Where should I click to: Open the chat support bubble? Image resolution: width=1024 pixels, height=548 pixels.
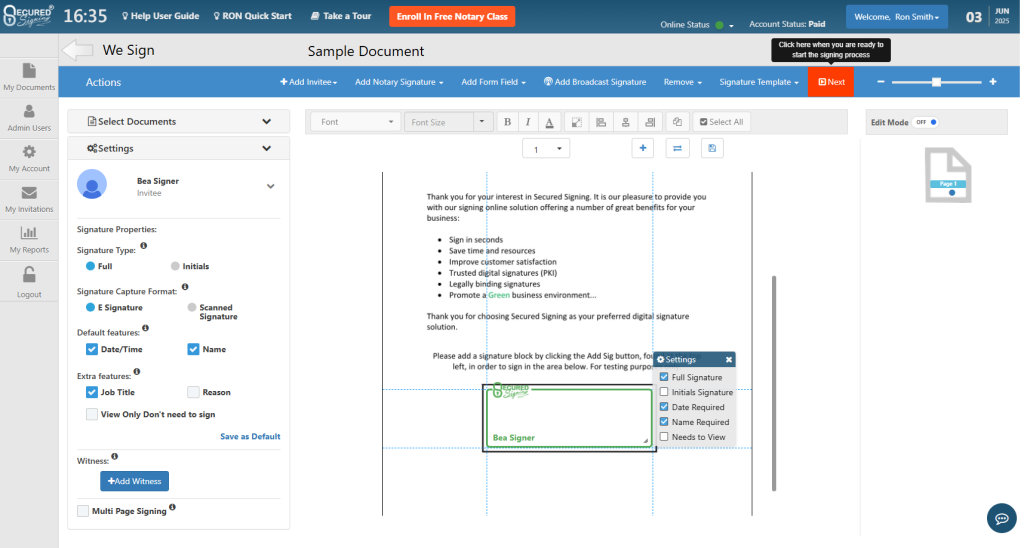click(1001, 517)
